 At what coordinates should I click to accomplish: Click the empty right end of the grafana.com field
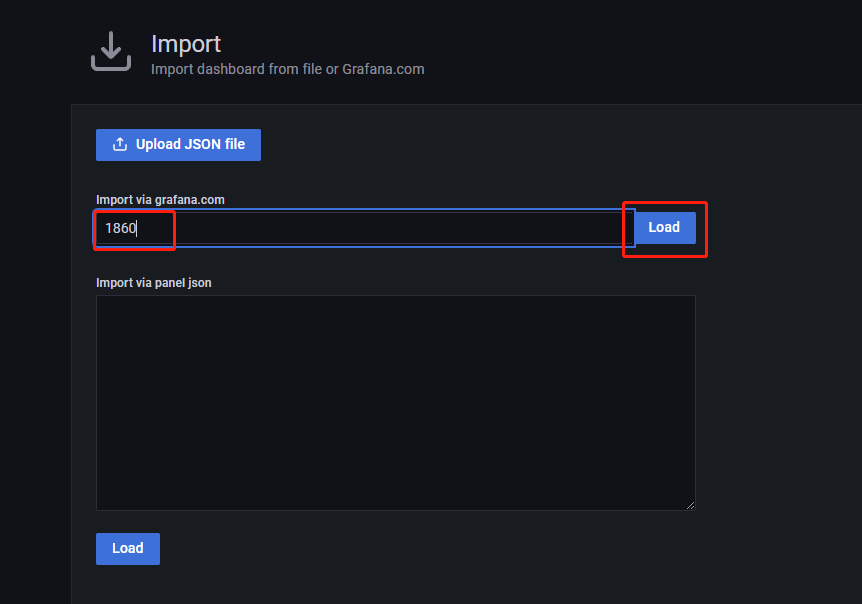coord(560,228)
